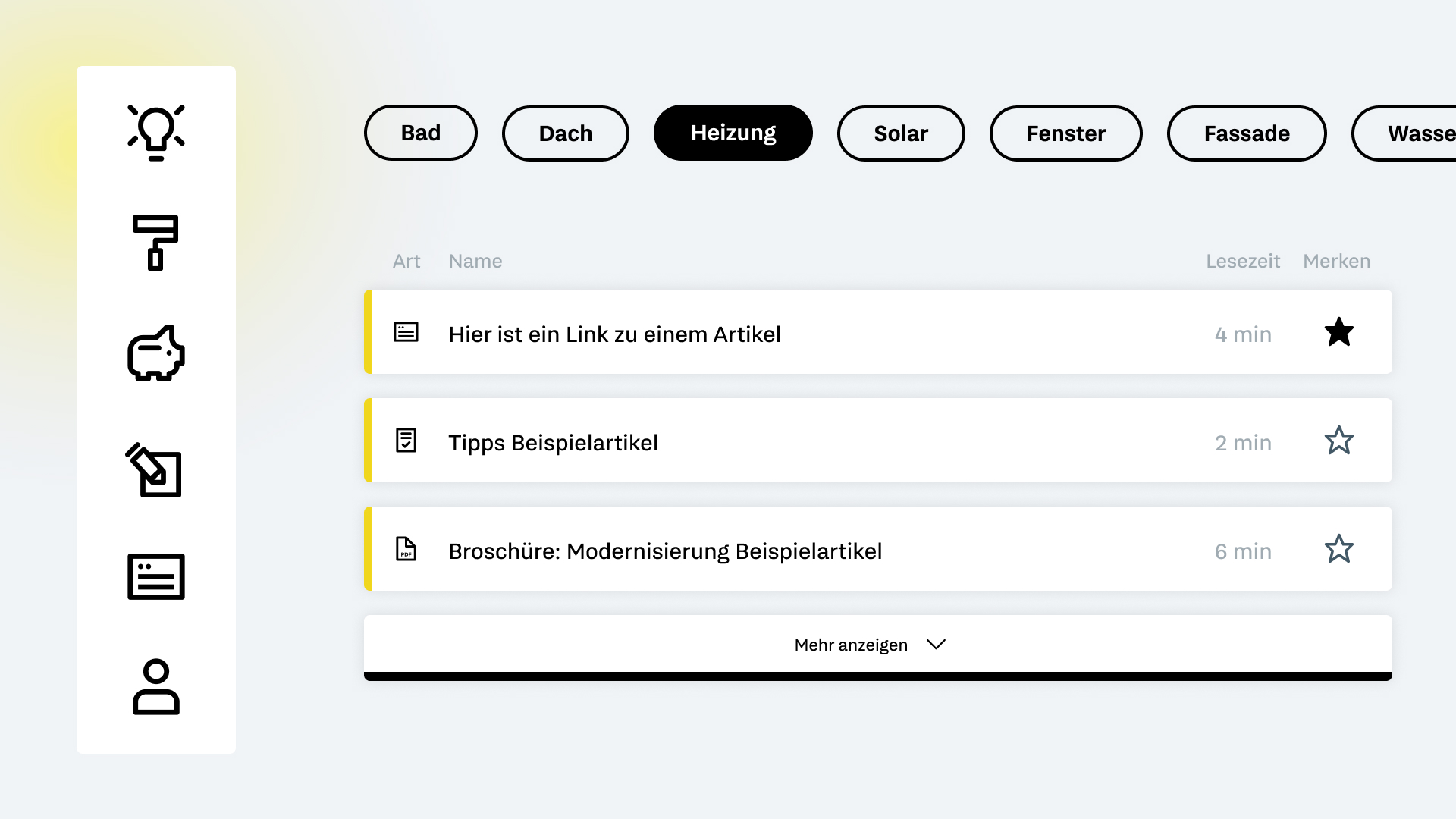Click checklist icon for Tipps Beispielartikel
Screen dimensions: 1456x819
click(x=406, y=441)
